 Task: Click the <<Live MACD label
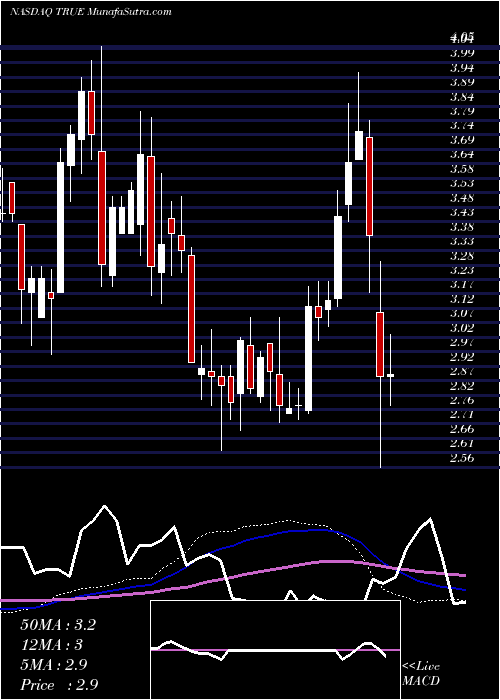click(421, 674)
